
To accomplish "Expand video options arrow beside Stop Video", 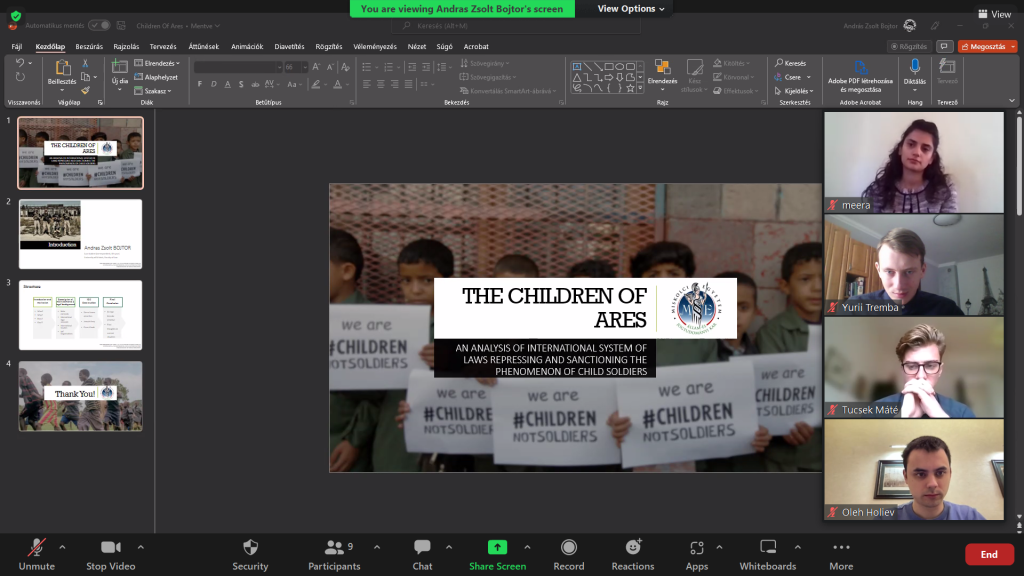I will [x=140, y=547].
